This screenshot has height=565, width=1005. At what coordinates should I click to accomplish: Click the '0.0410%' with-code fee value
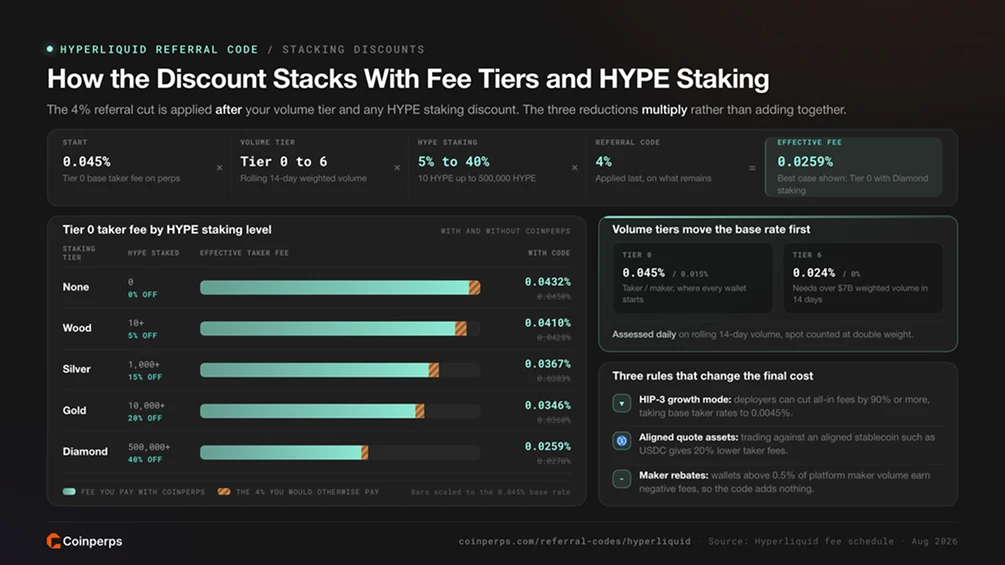pyautogui.click(x=547, y=323)
